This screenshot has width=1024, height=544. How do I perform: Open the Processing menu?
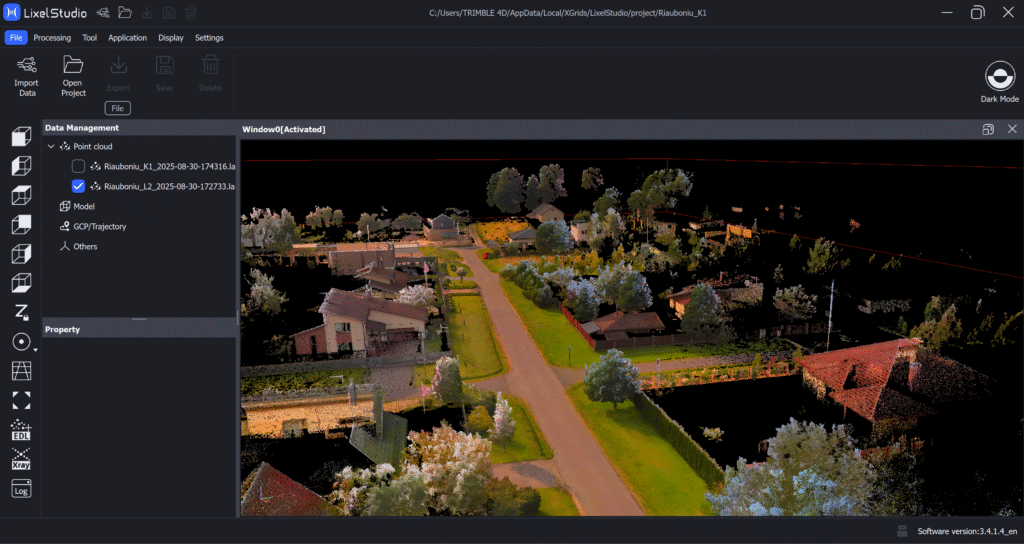click(52, 38)
